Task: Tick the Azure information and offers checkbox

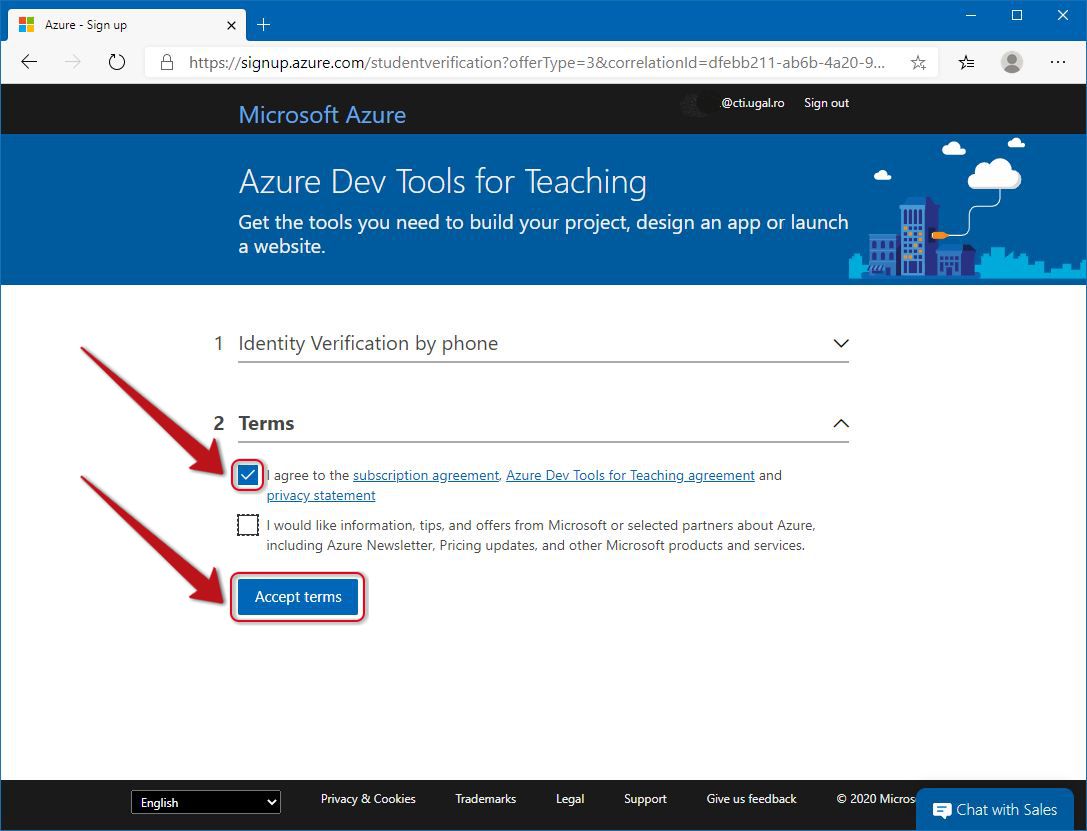Action: click(x=247, y=525)
